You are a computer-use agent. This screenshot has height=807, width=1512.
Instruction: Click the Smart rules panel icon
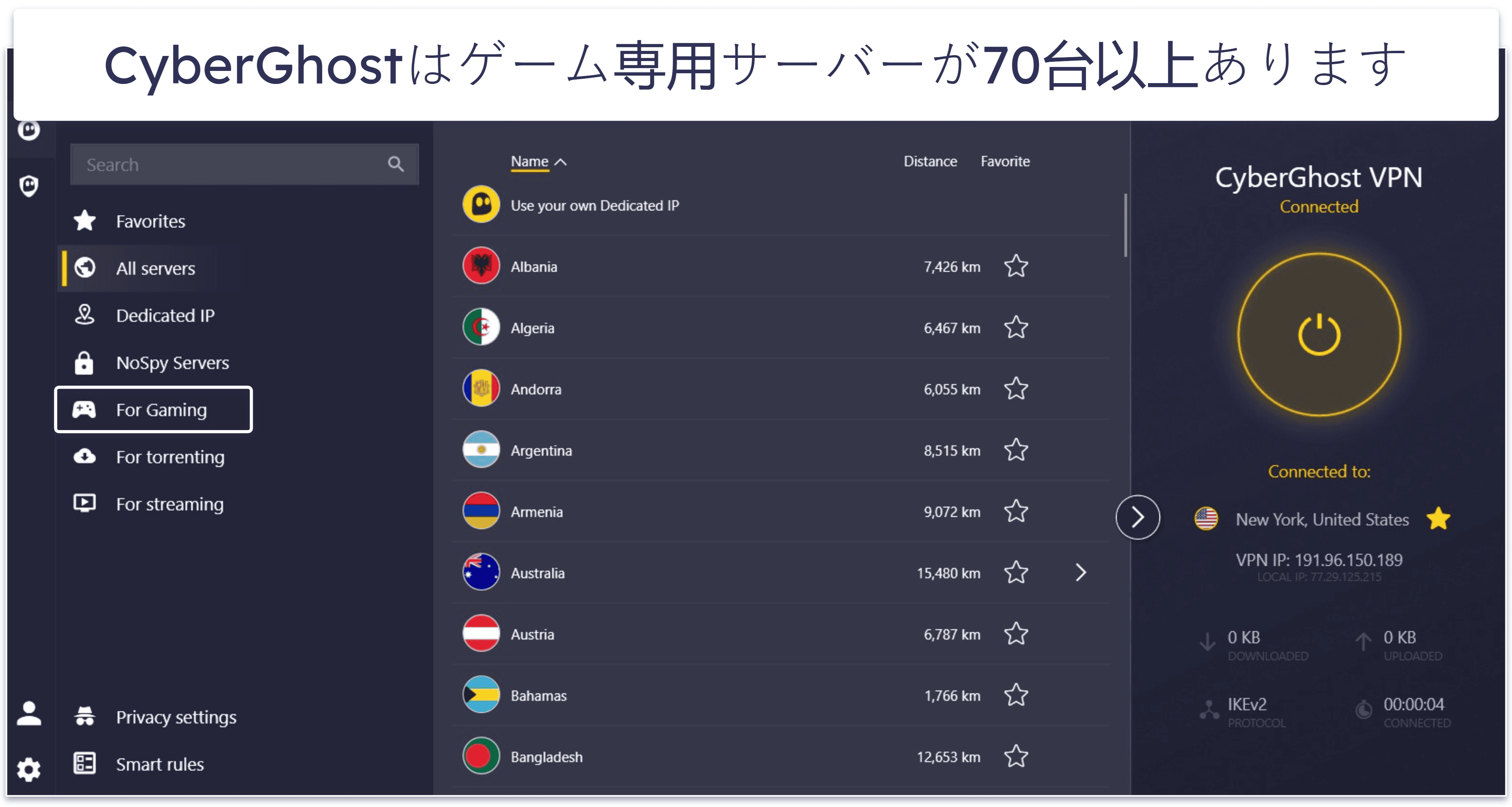tap(85, 763)
